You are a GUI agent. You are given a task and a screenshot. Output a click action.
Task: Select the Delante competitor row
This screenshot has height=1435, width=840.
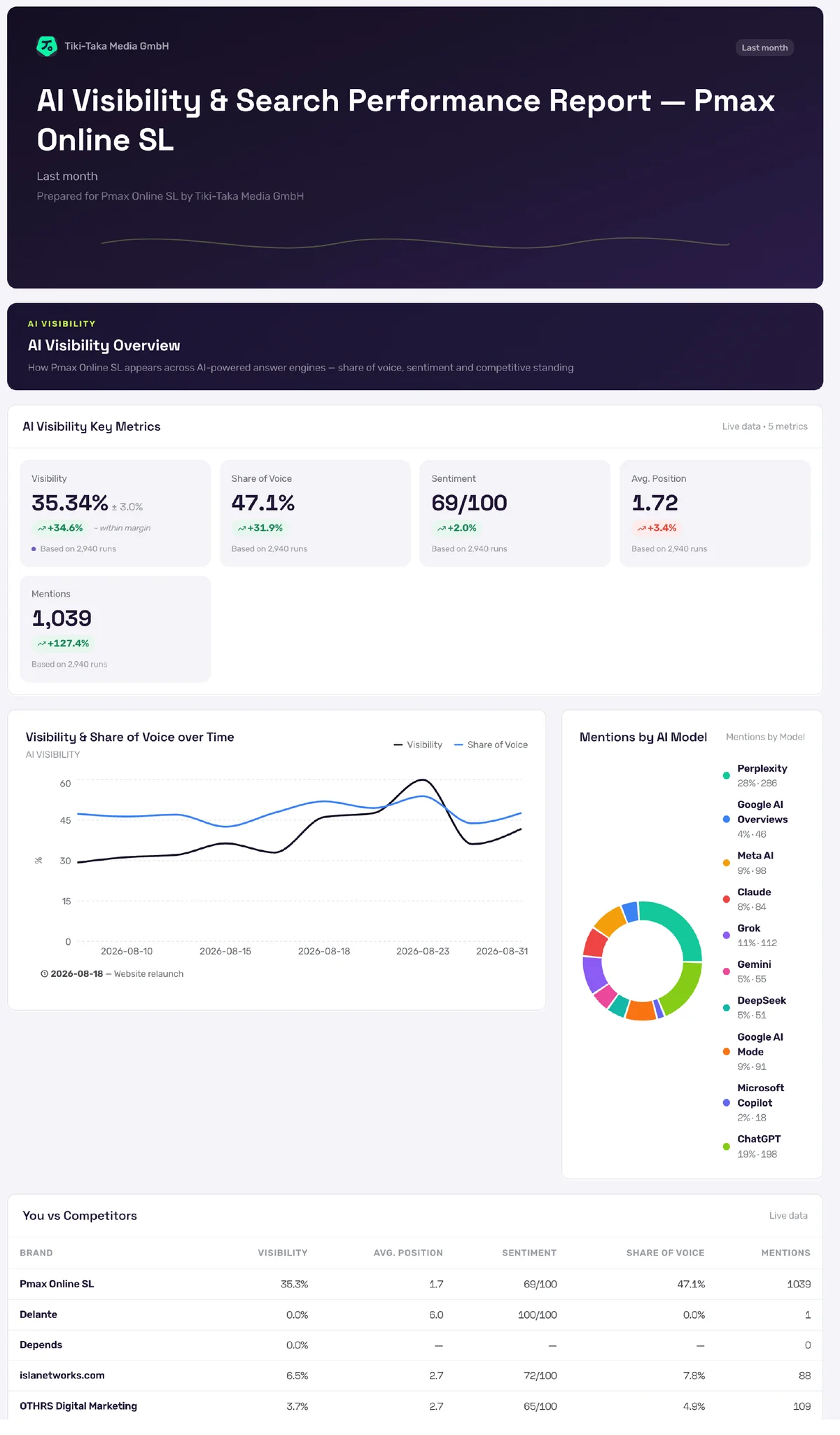coord(415,1315)
